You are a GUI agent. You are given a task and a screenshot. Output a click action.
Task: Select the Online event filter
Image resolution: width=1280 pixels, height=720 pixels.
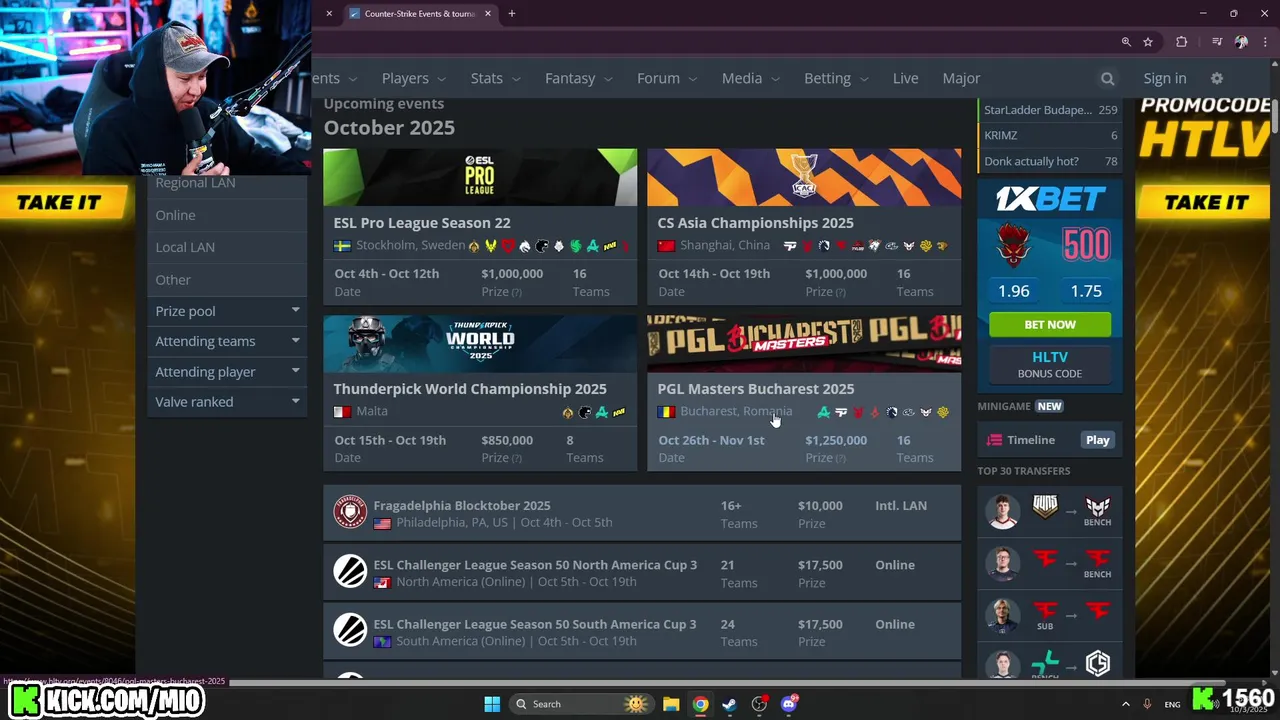(x=227, y=215)
